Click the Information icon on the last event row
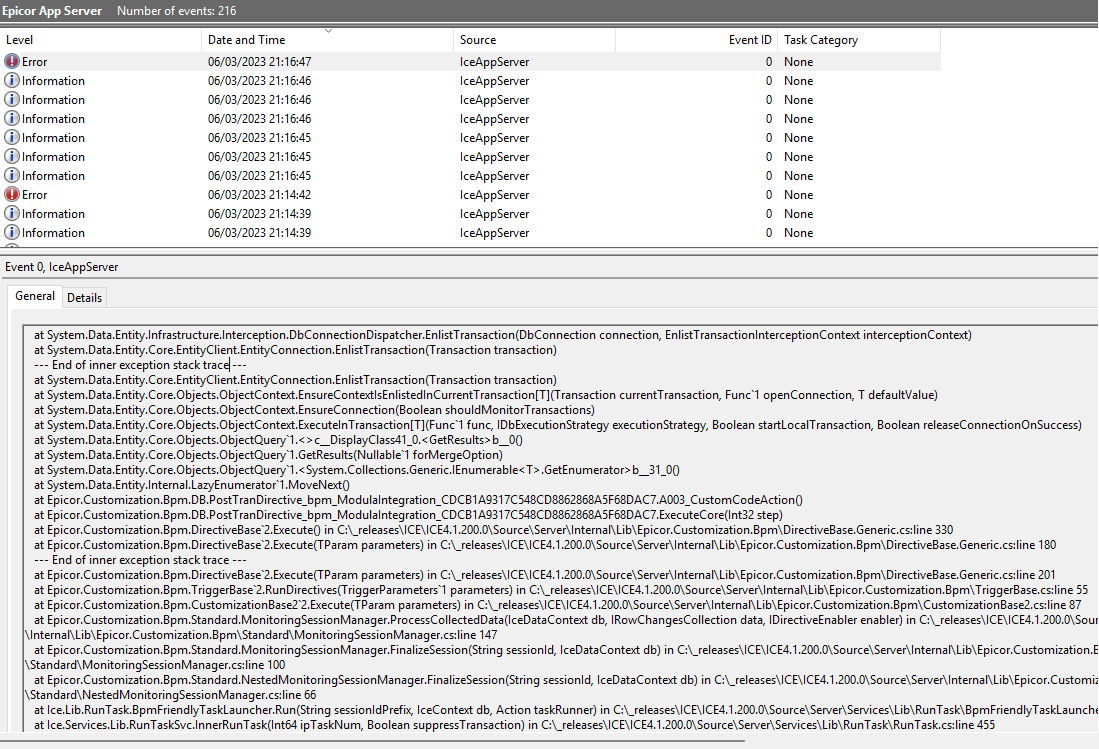The width and height of the screenshot is (1099, 749). coord(13,232)
